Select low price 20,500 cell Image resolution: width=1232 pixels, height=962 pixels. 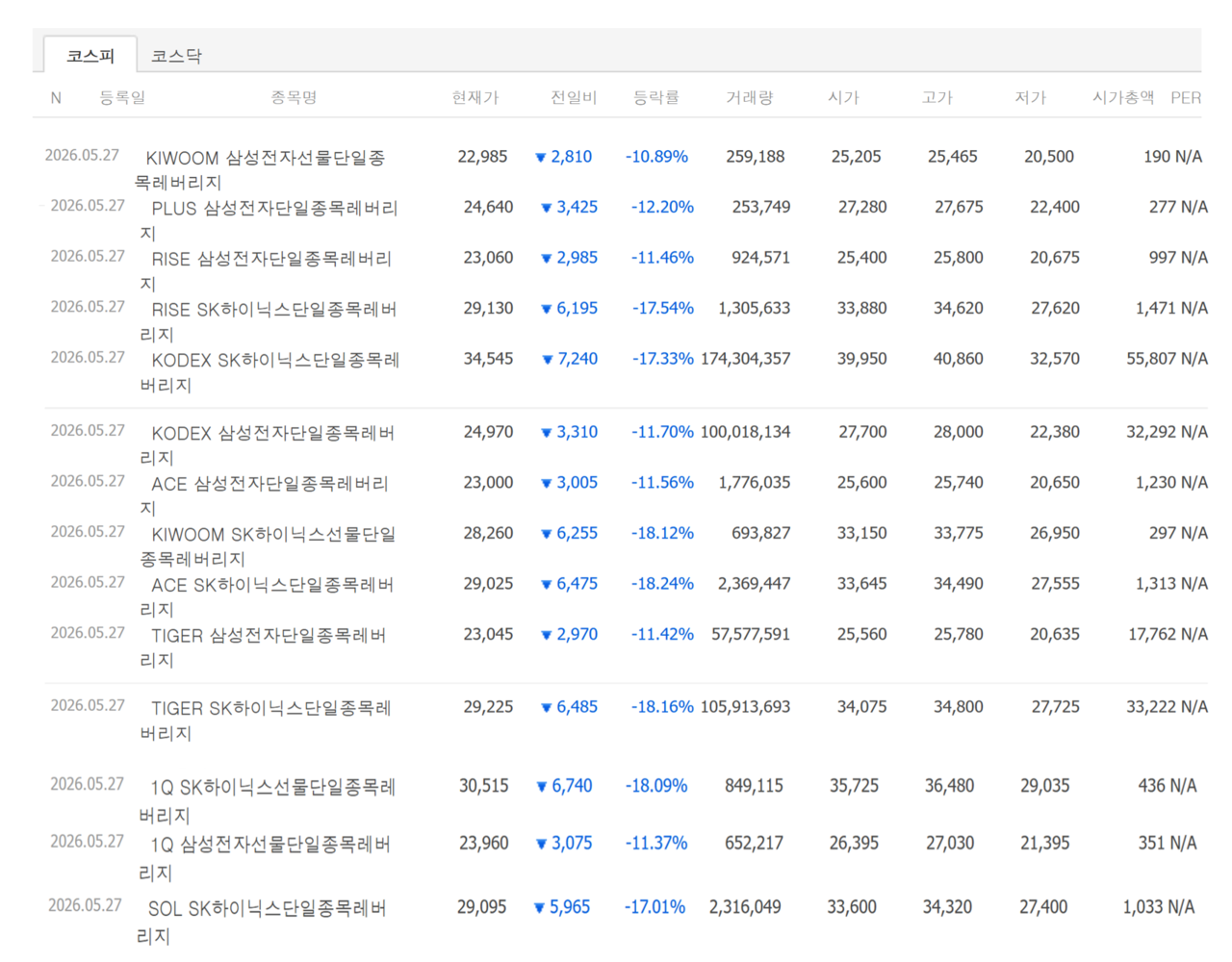1049,157
